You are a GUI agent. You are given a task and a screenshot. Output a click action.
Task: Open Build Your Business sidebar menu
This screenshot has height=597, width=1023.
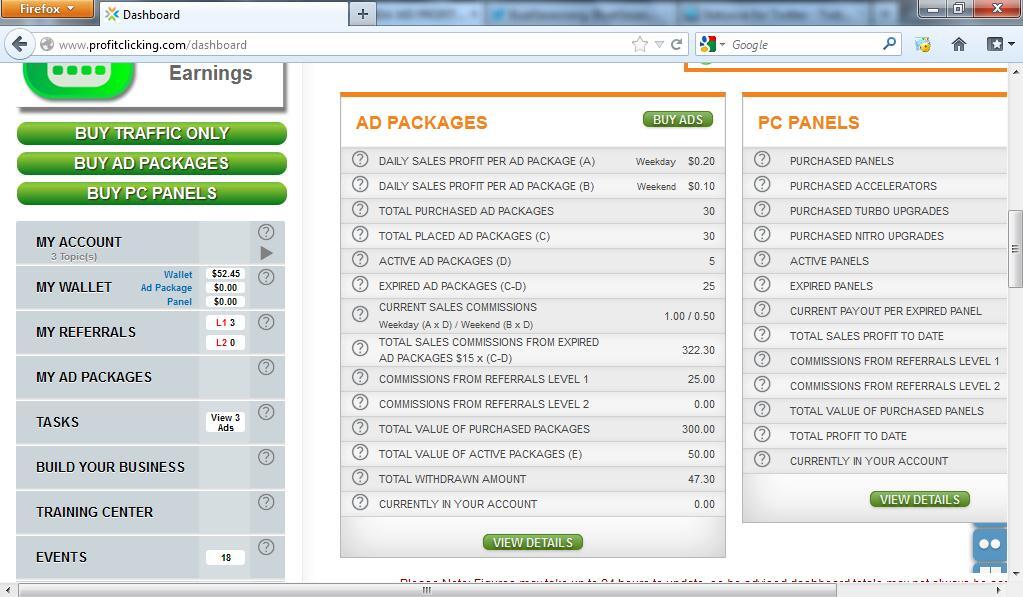tap(110, 467)
